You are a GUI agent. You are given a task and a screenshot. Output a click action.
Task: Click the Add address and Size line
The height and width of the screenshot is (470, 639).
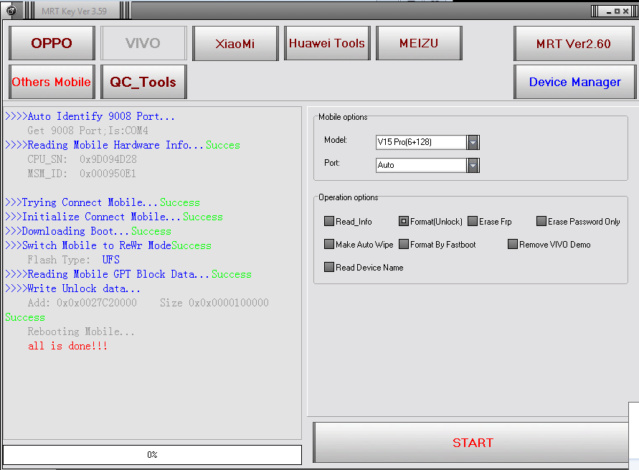click(148, 303)
